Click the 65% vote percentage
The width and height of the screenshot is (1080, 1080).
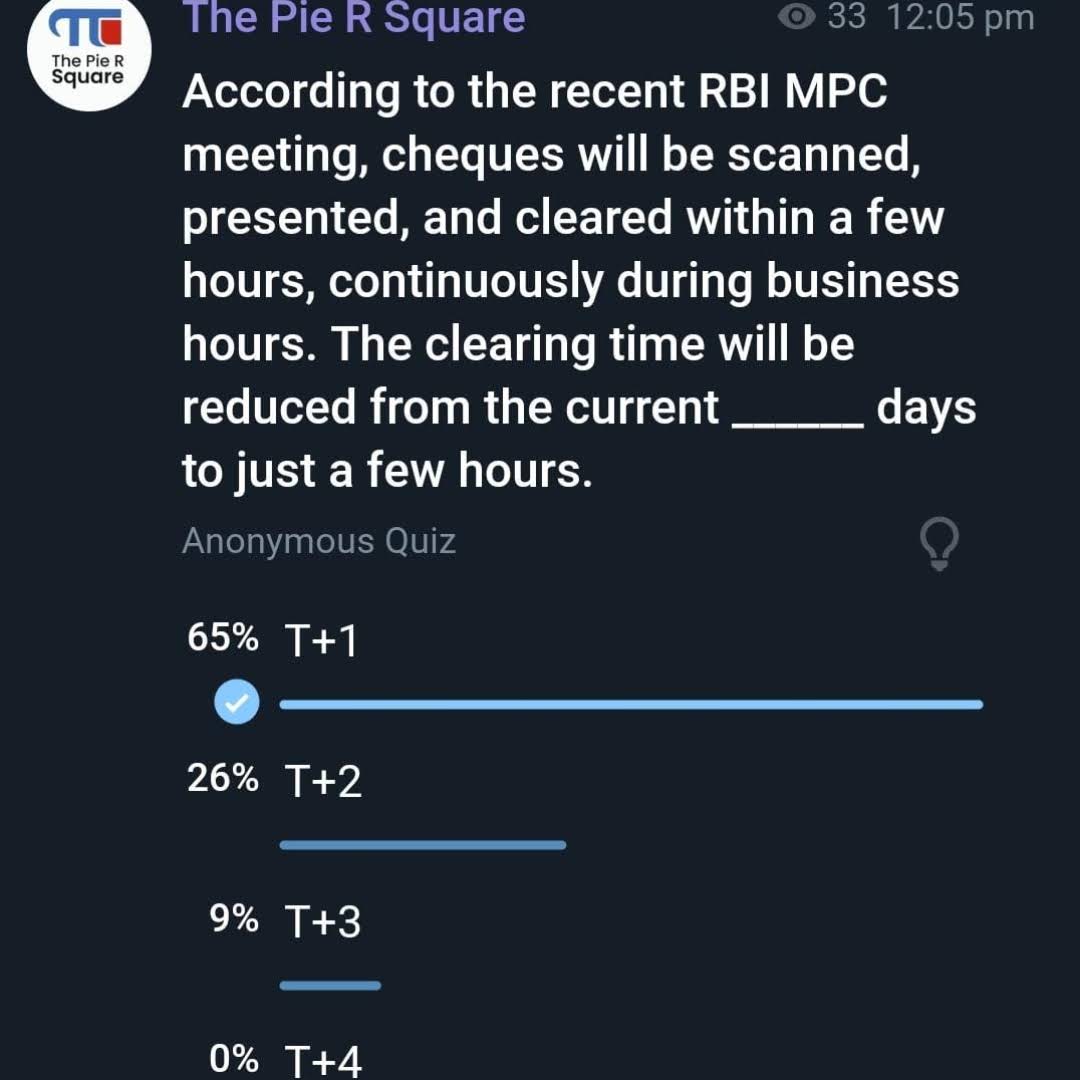click(x=222, y=638)
